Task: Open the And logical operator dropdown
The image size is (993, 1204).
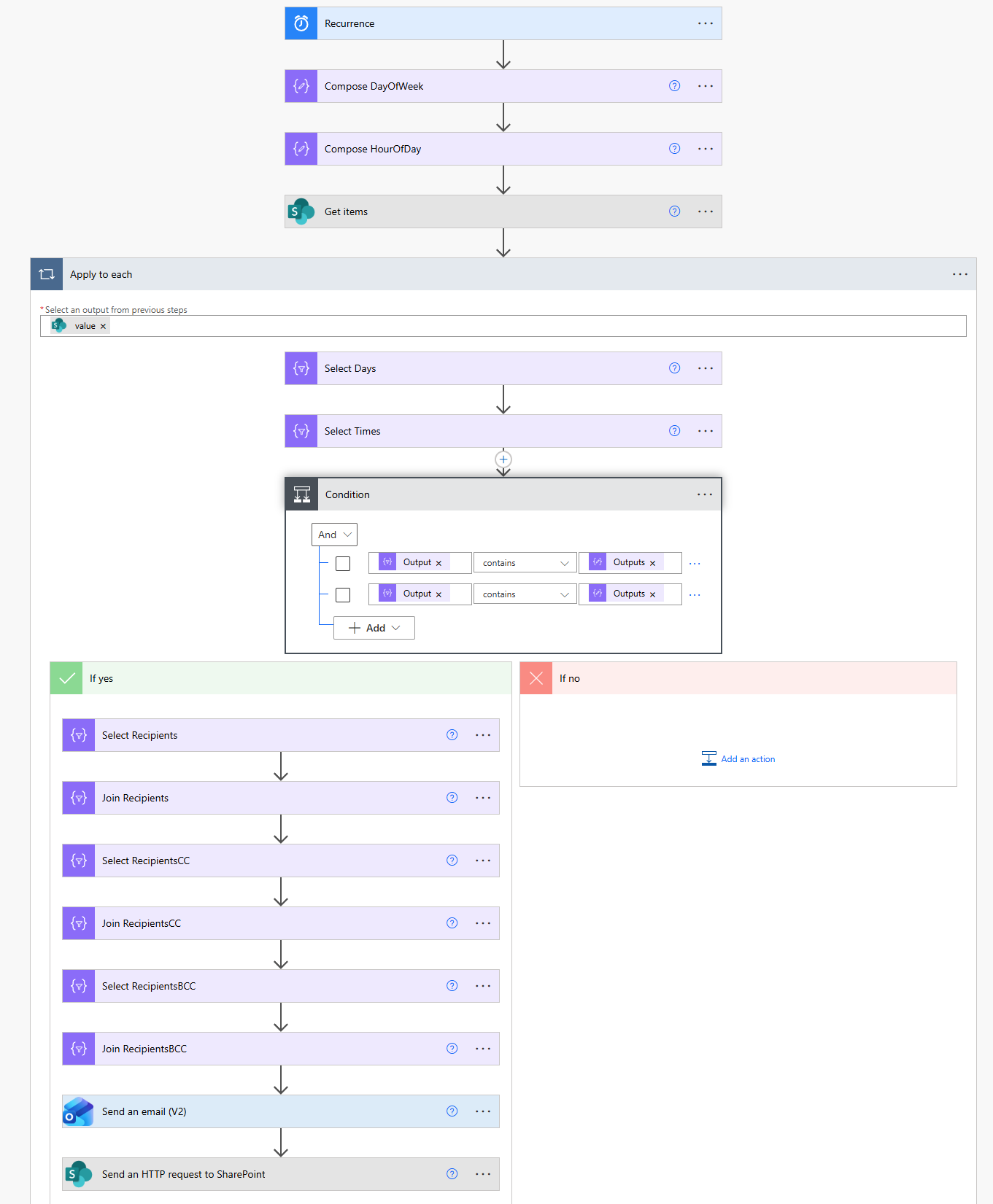Action: coord(334,535)
